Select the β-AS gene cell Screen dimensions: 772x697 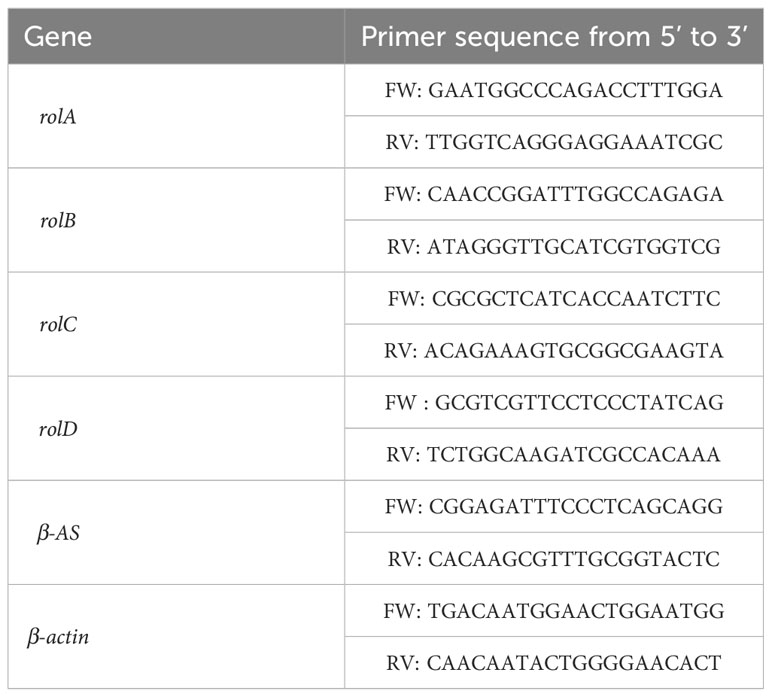[176, 533]
